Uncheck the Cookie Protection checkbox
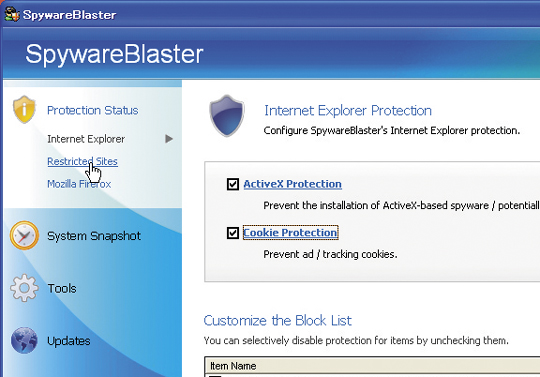The image size is (540, 377). (233, 233)
